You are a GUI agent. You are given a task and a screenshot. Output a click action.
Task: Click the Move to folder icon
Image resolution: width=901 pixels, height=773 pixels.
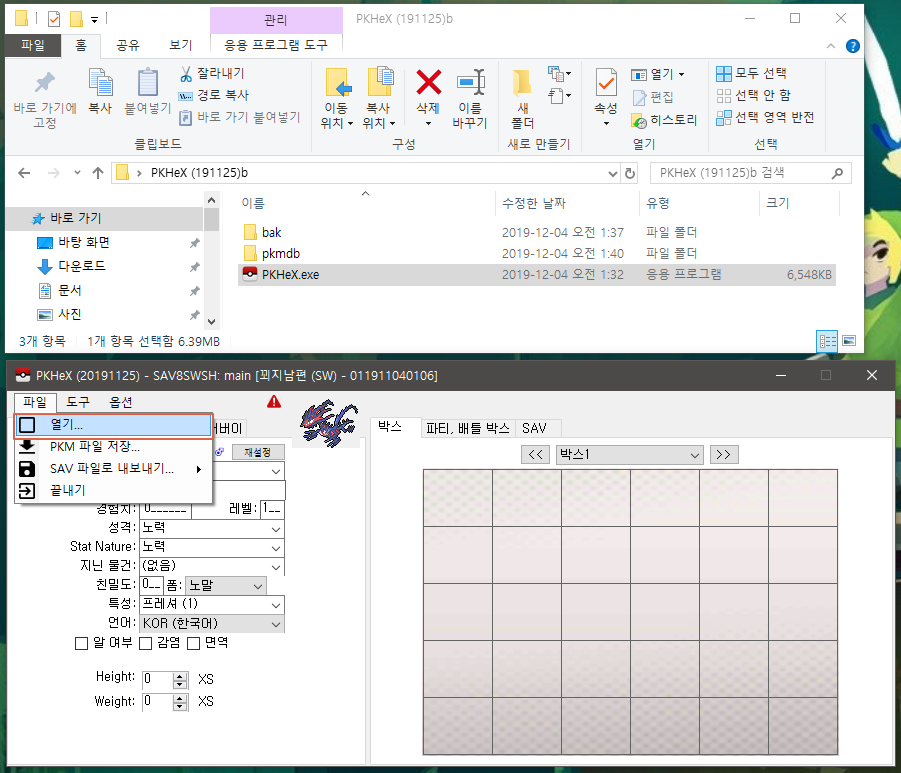(x=337, y=82)
